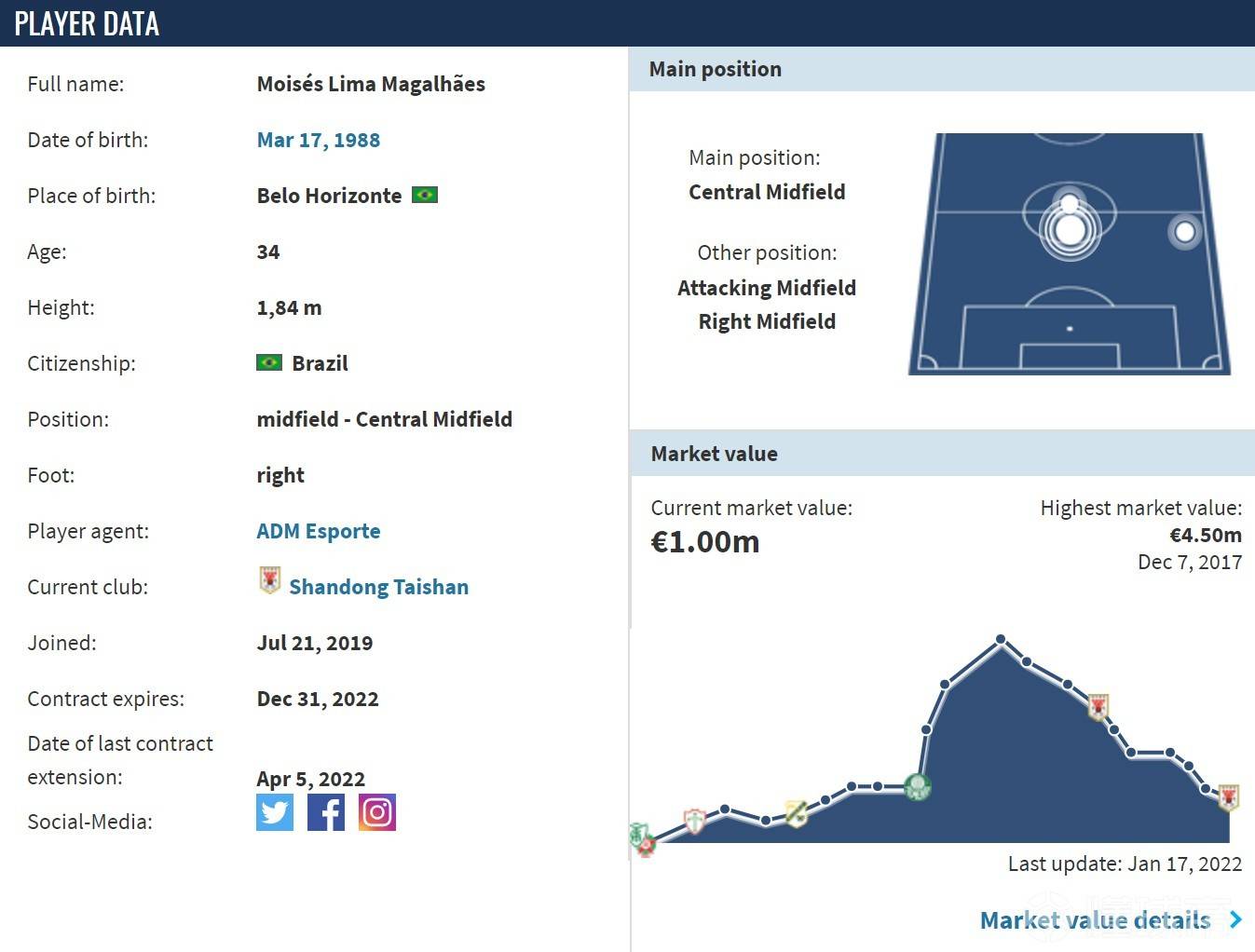Click the Palmeiras crest on market value chart
The height and width of the screenshot is (952, 1255).
(x=918, y=788)
